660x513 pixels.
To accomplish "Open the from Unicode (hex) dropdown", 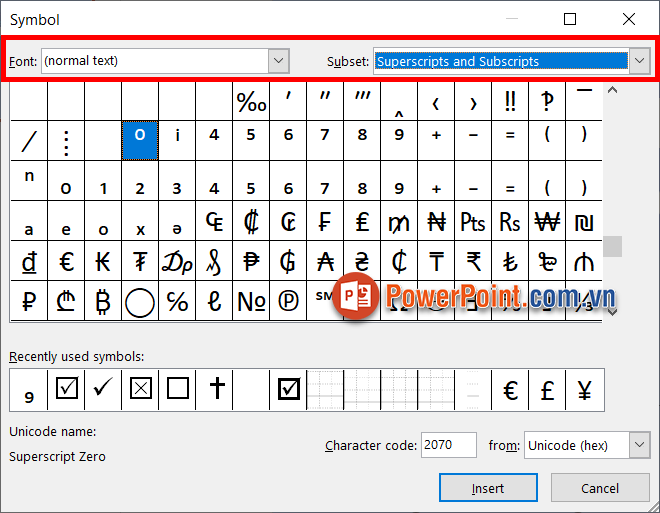I will pos(639,445).
